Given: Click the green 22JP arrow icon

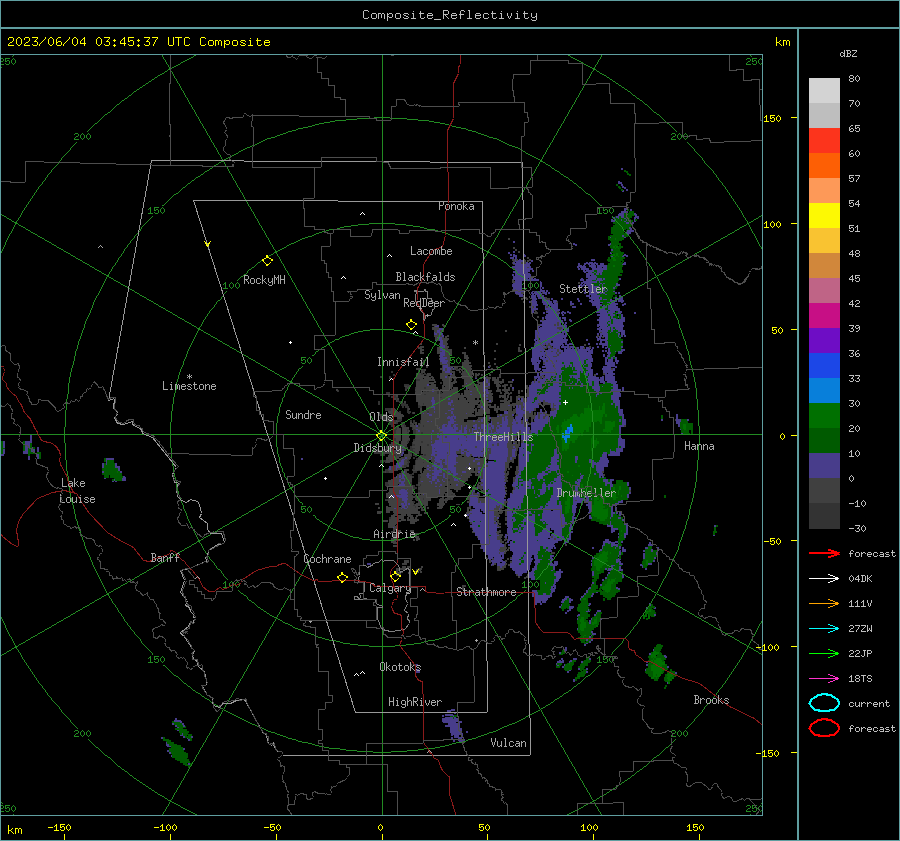Looking at the screenshot, I should [x=824, y=653].
